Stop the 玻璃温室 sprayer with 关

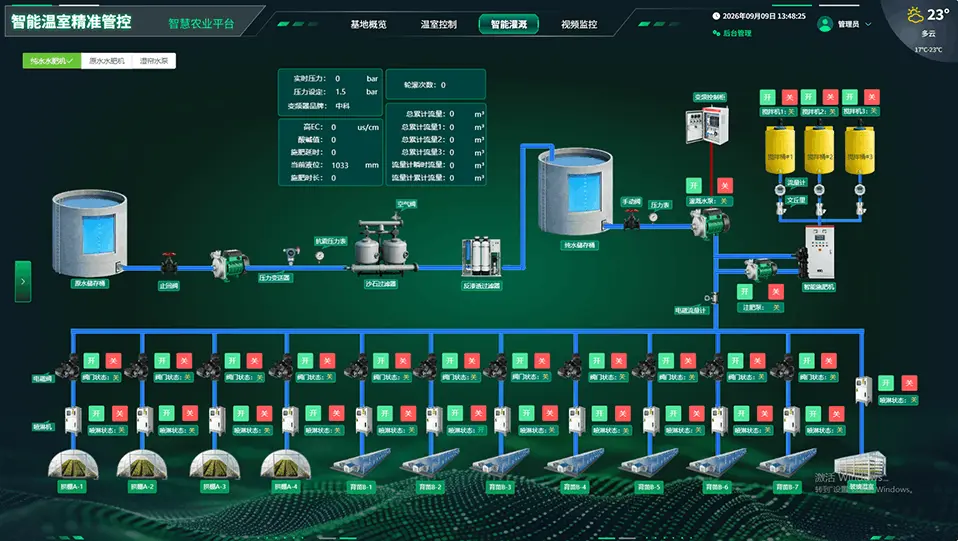click(909, 383)
